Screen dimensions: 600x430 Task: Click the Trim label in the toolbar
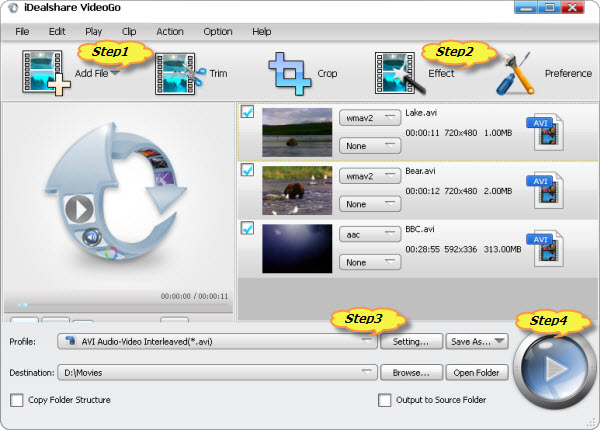pos(218,73)
